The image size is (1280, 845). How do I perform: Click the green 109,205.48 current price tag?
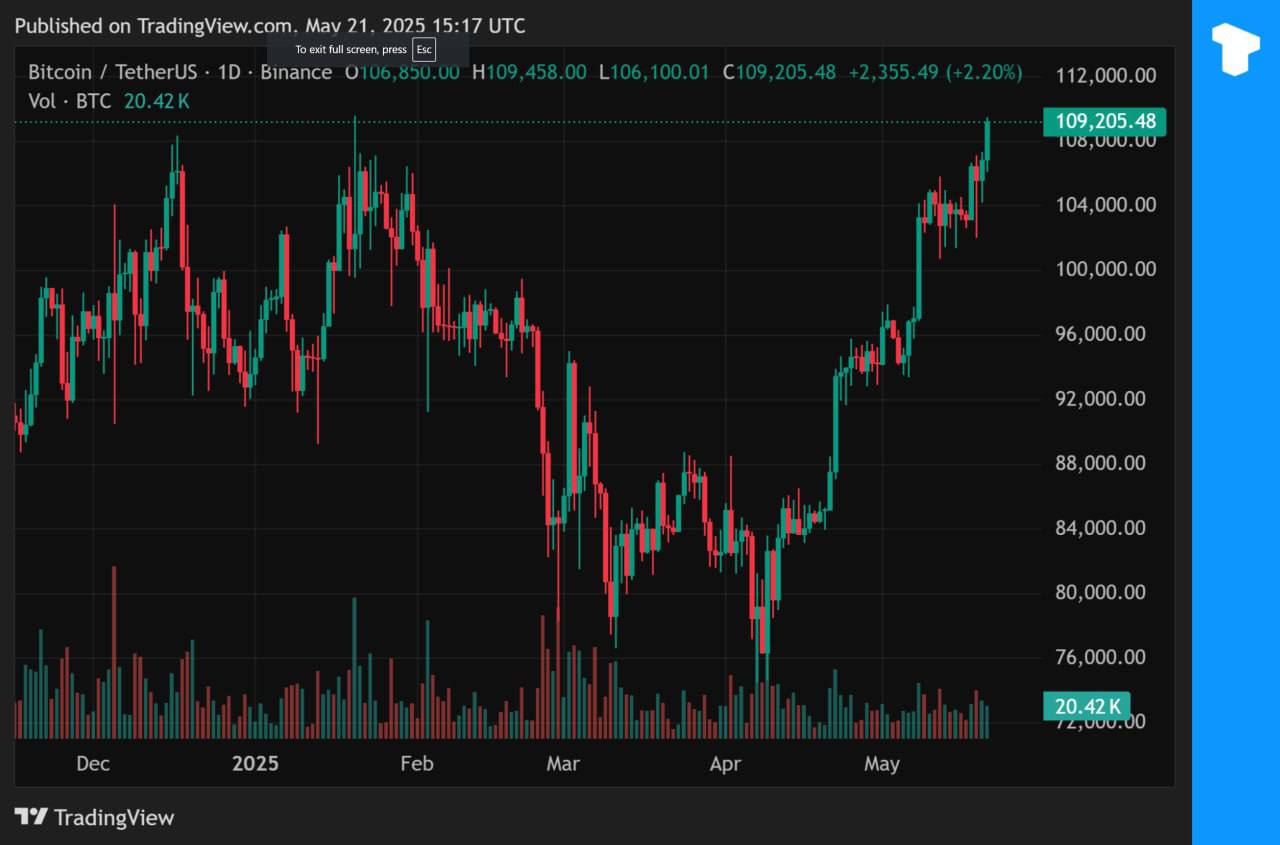1104,122
